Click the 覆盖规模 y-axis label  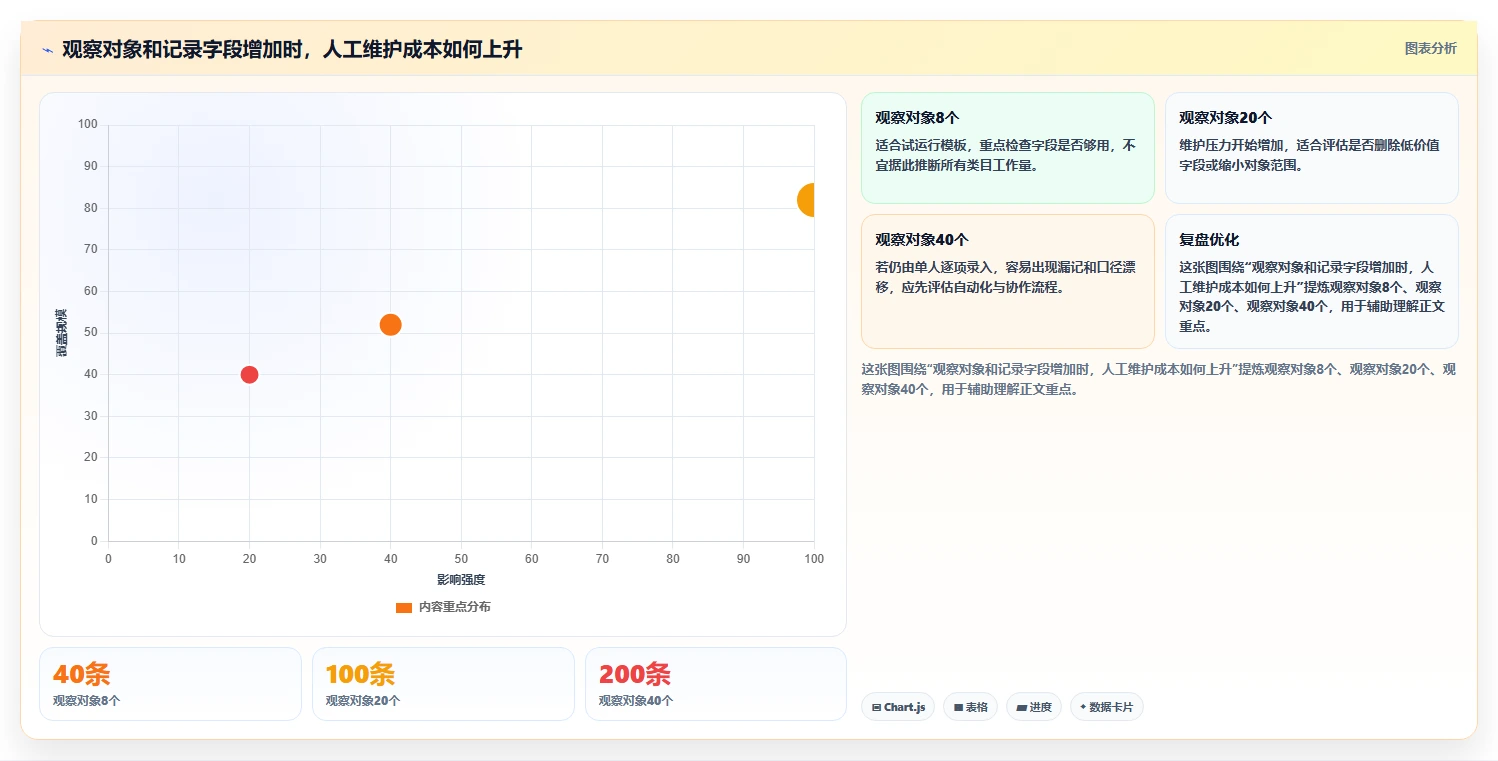[x=61, y=333]
